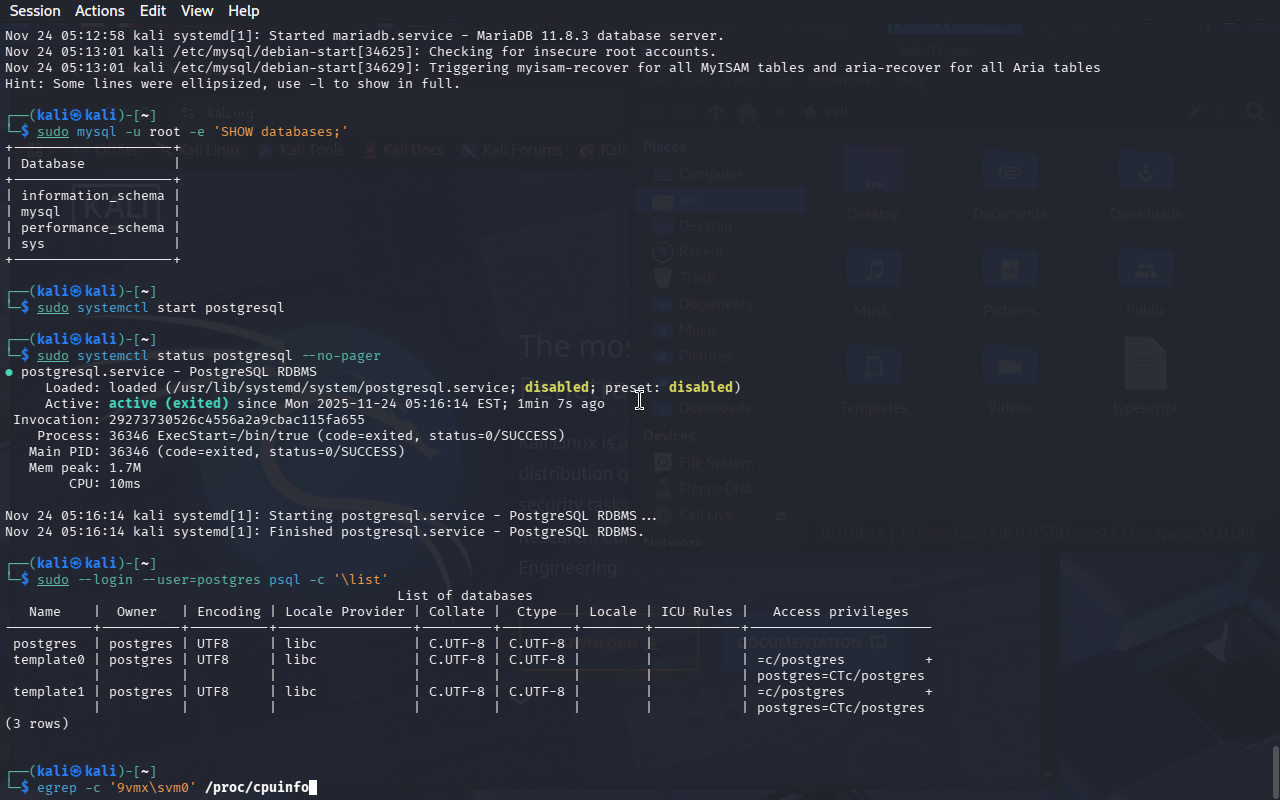This screenshot has width=1280, height=800.
Task: Open the Help menu
Action: point(243,11)
